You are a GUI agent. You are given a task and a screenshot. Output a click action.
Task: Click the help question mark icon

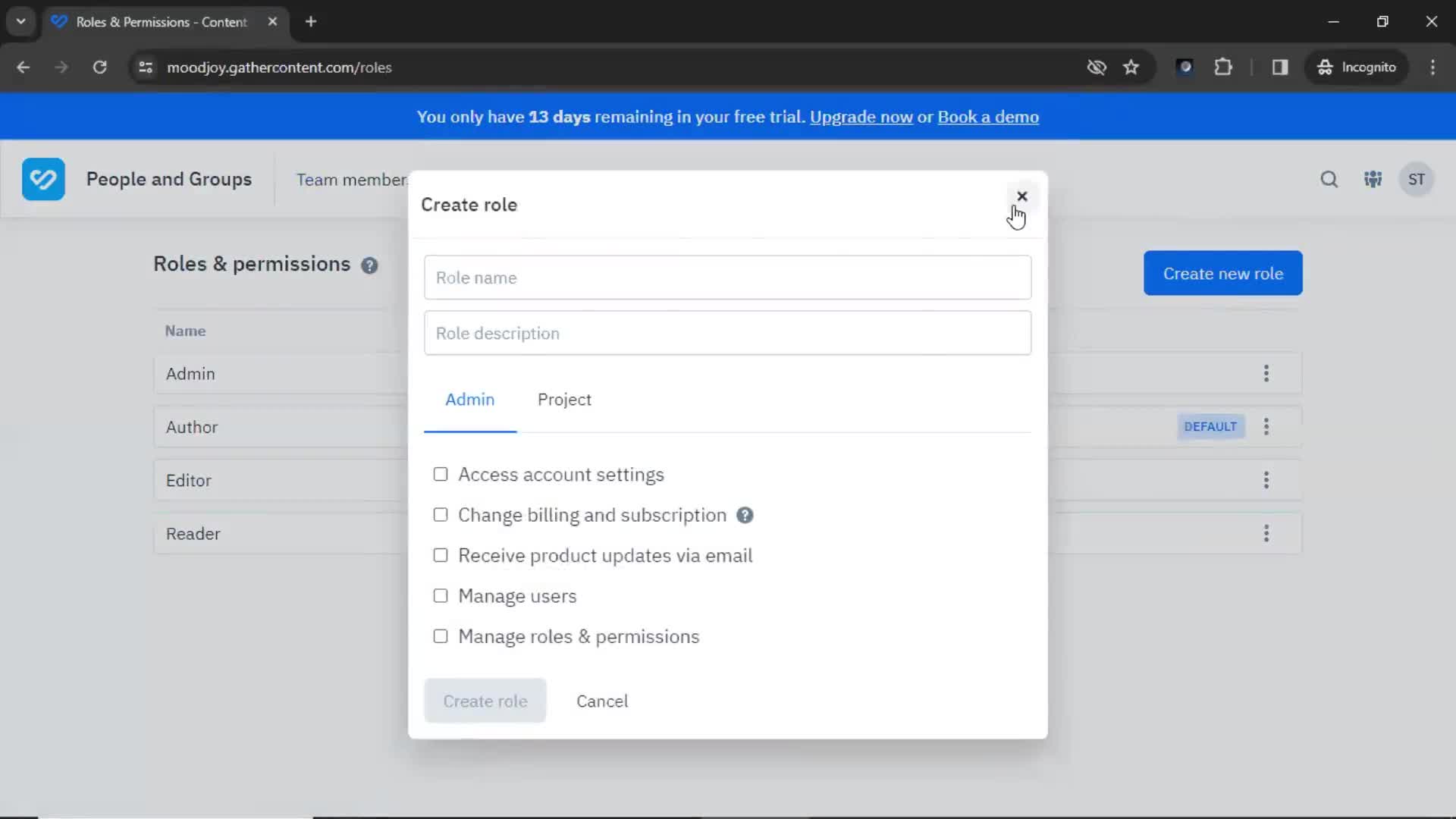pyautogui.click(x=369, y=265)
